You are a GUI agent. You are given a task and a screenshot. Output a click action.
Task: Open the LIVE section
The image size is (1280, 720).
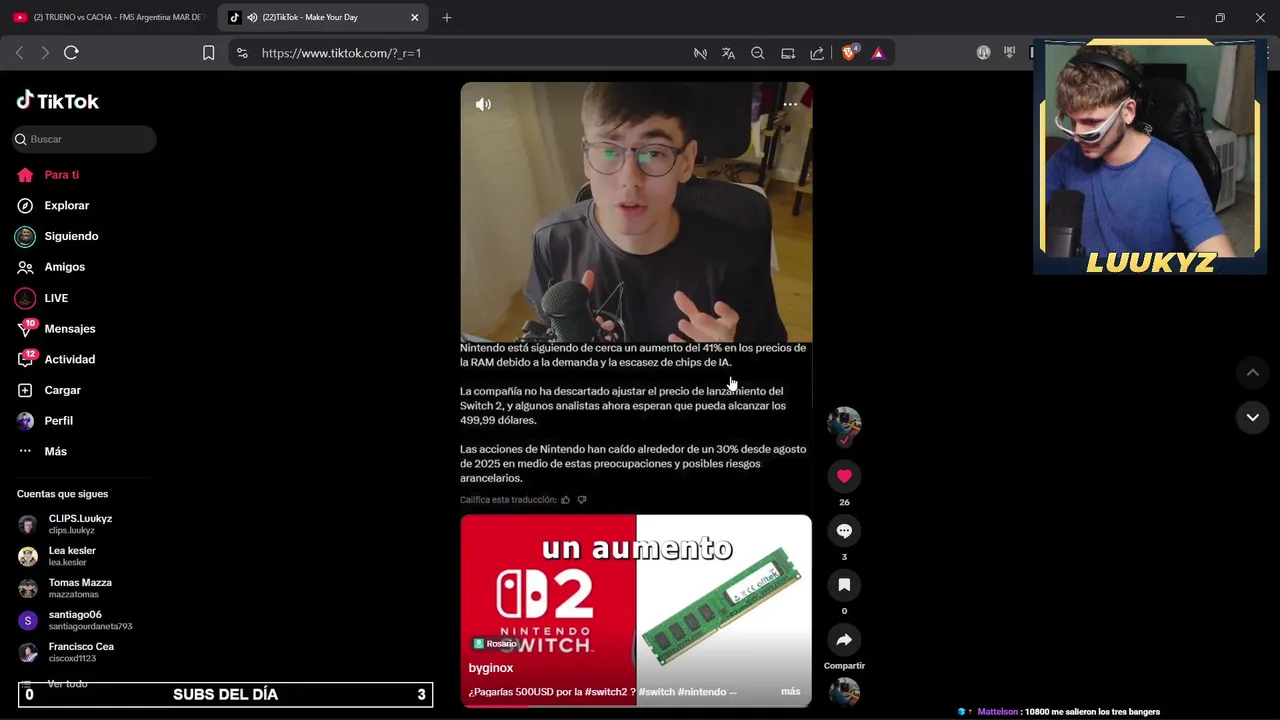(x=42, y=298)
